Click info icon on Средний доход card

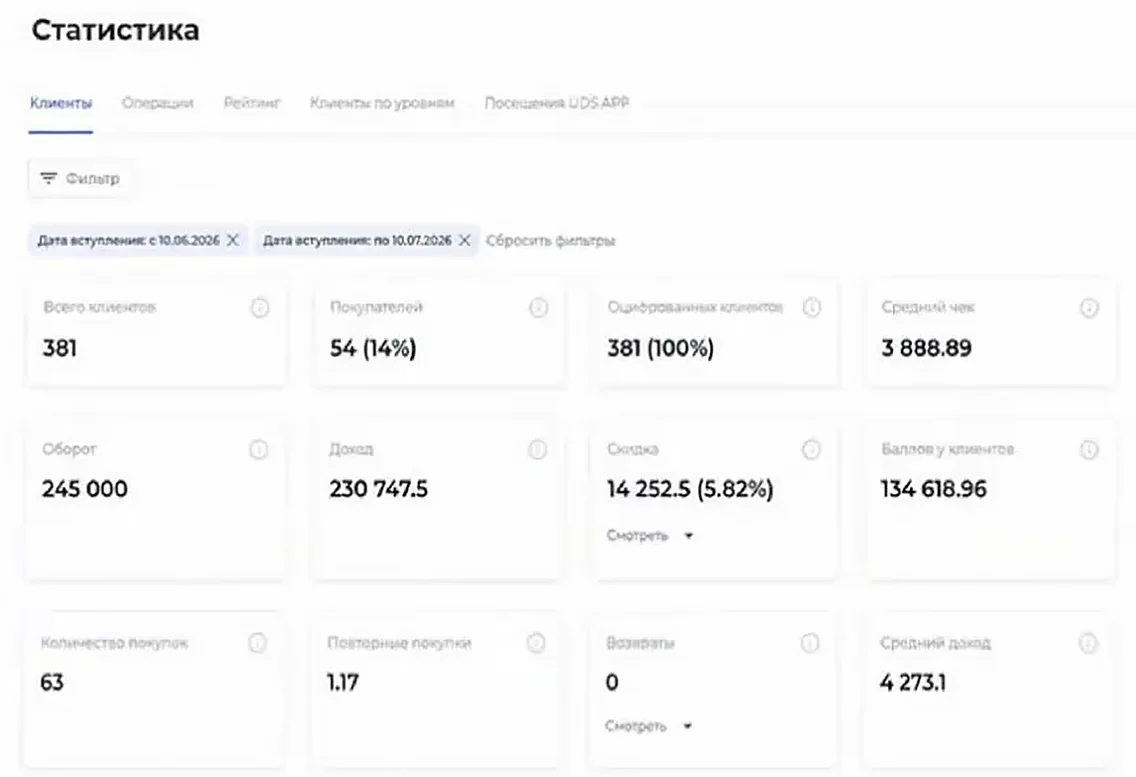[x=1087, y=643]
